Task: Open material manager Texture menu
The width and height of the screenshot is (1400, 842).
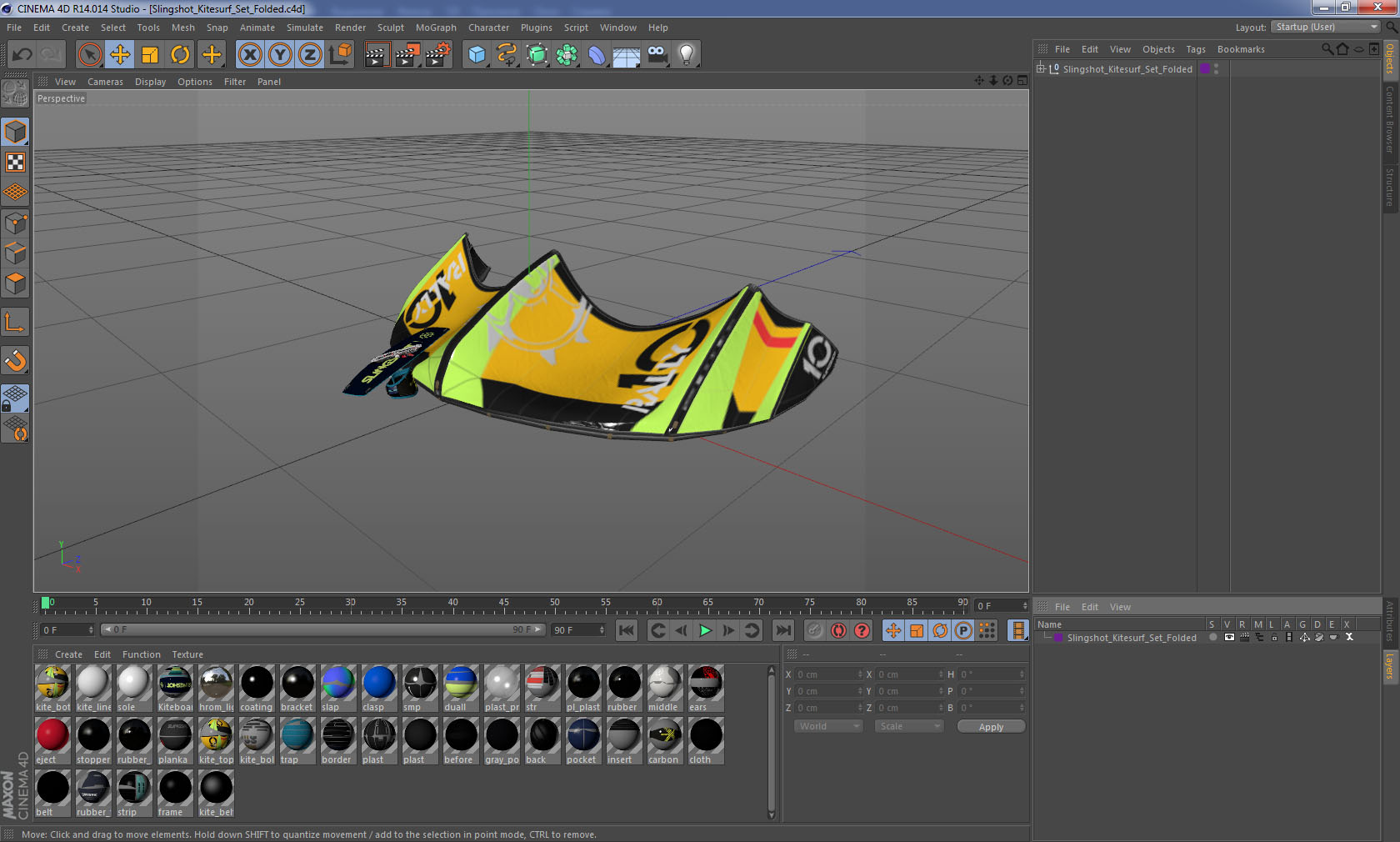Action: click(187, 654)
